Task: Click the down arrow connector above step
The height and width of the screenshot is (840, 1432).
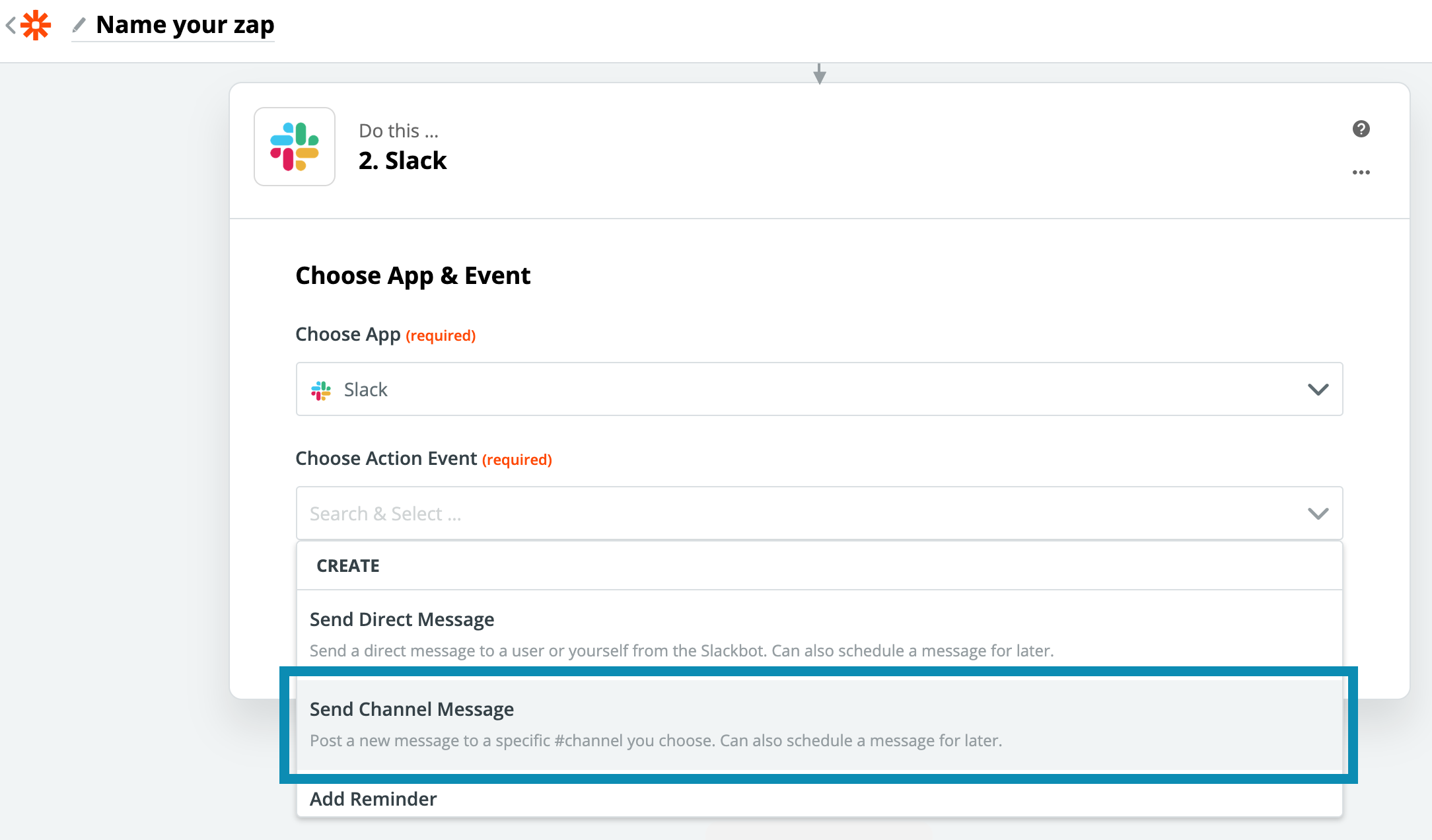Action: (819, 73)
